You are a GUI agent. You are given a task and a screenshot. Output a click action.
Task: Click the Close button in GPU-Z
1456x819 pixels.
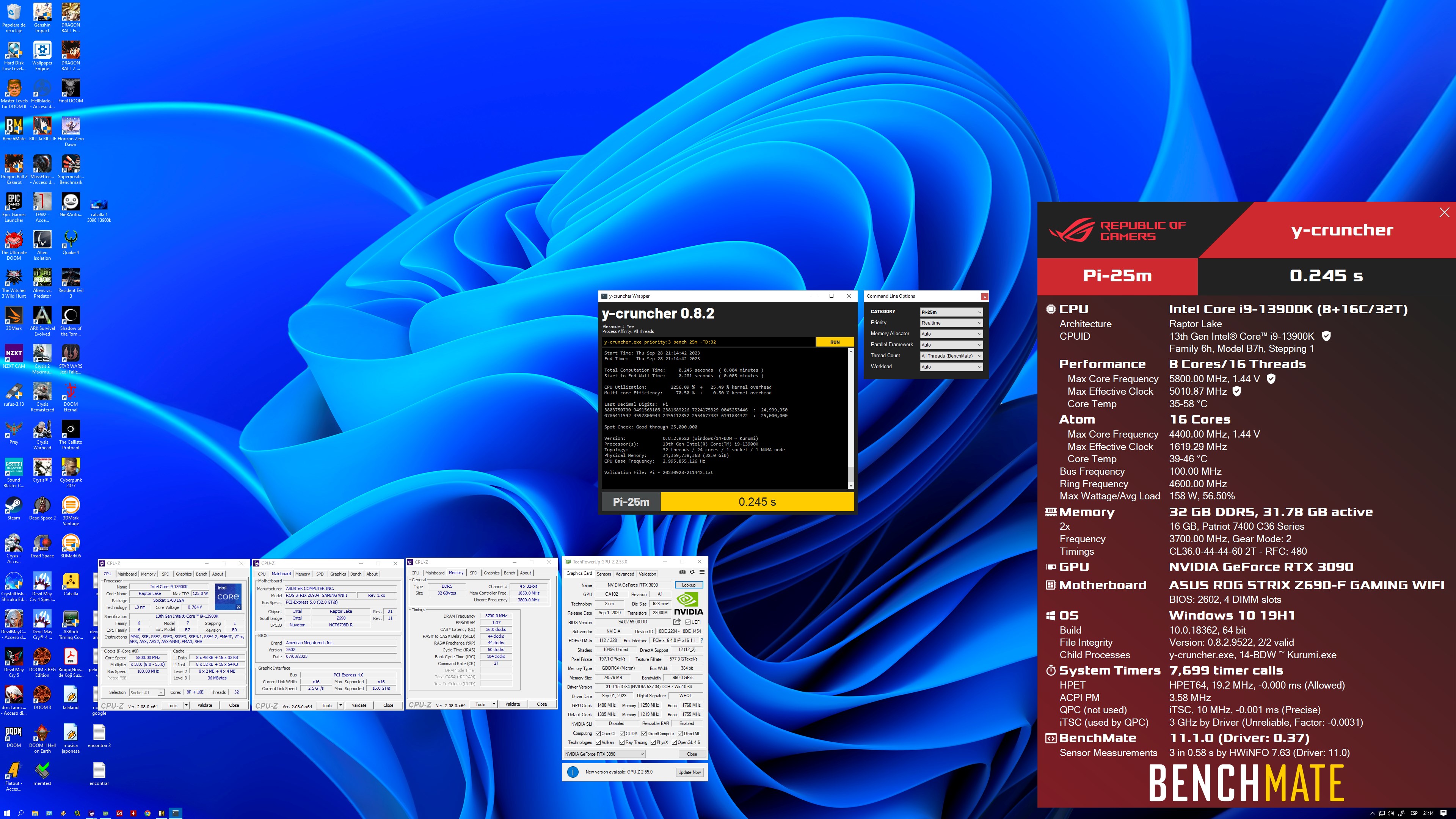tap(692, 754)
